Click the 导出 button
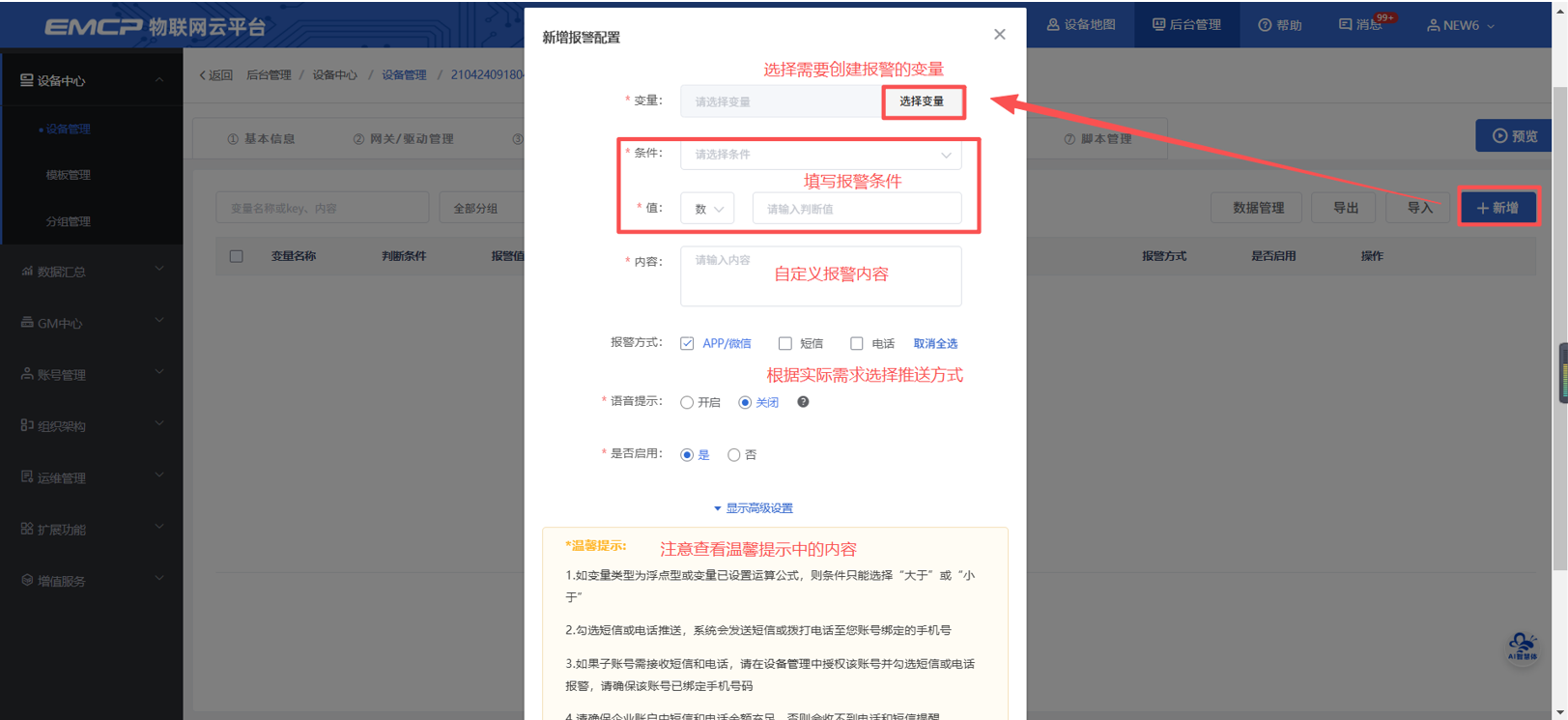 pyautogui.click(x=1346, y=208)
